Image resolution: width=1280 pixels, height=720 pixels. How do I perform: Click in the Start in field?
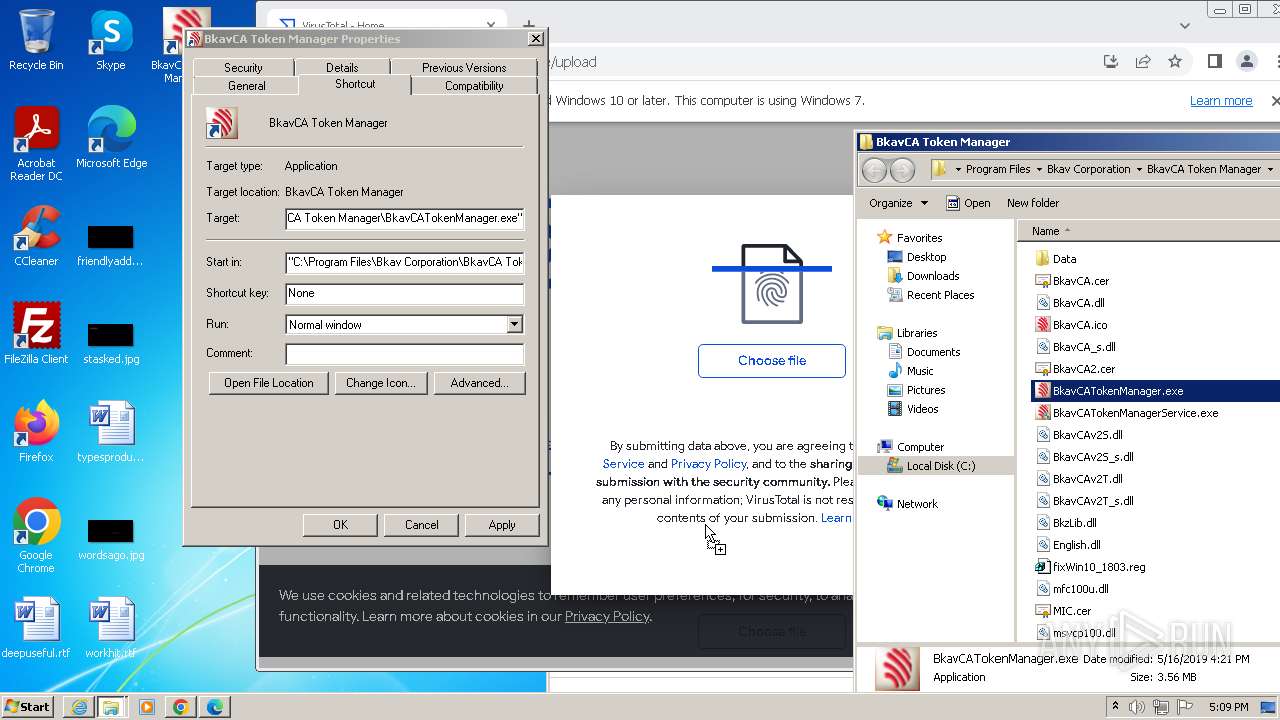[x=404, y=262]
